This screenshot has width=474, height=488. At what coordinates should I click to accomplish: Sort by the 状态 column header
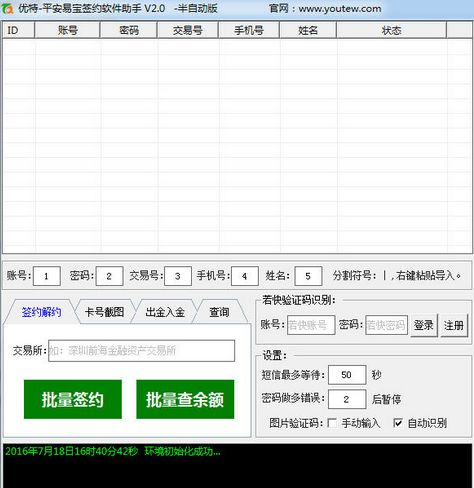391,30
